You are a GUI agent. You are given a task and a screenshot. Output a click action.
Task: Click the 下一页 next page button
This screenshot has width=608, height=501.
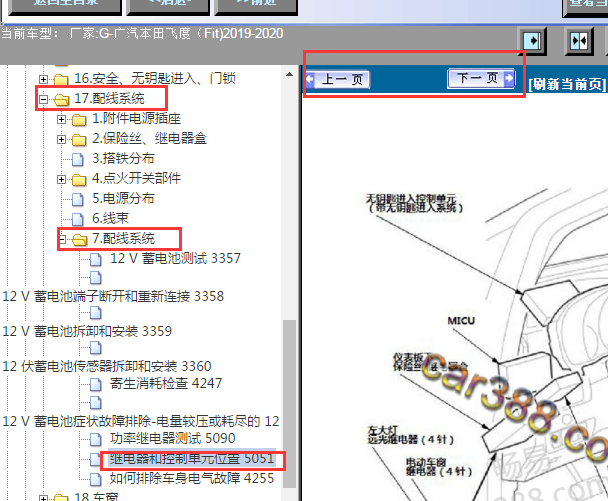[x=481, y=79]
